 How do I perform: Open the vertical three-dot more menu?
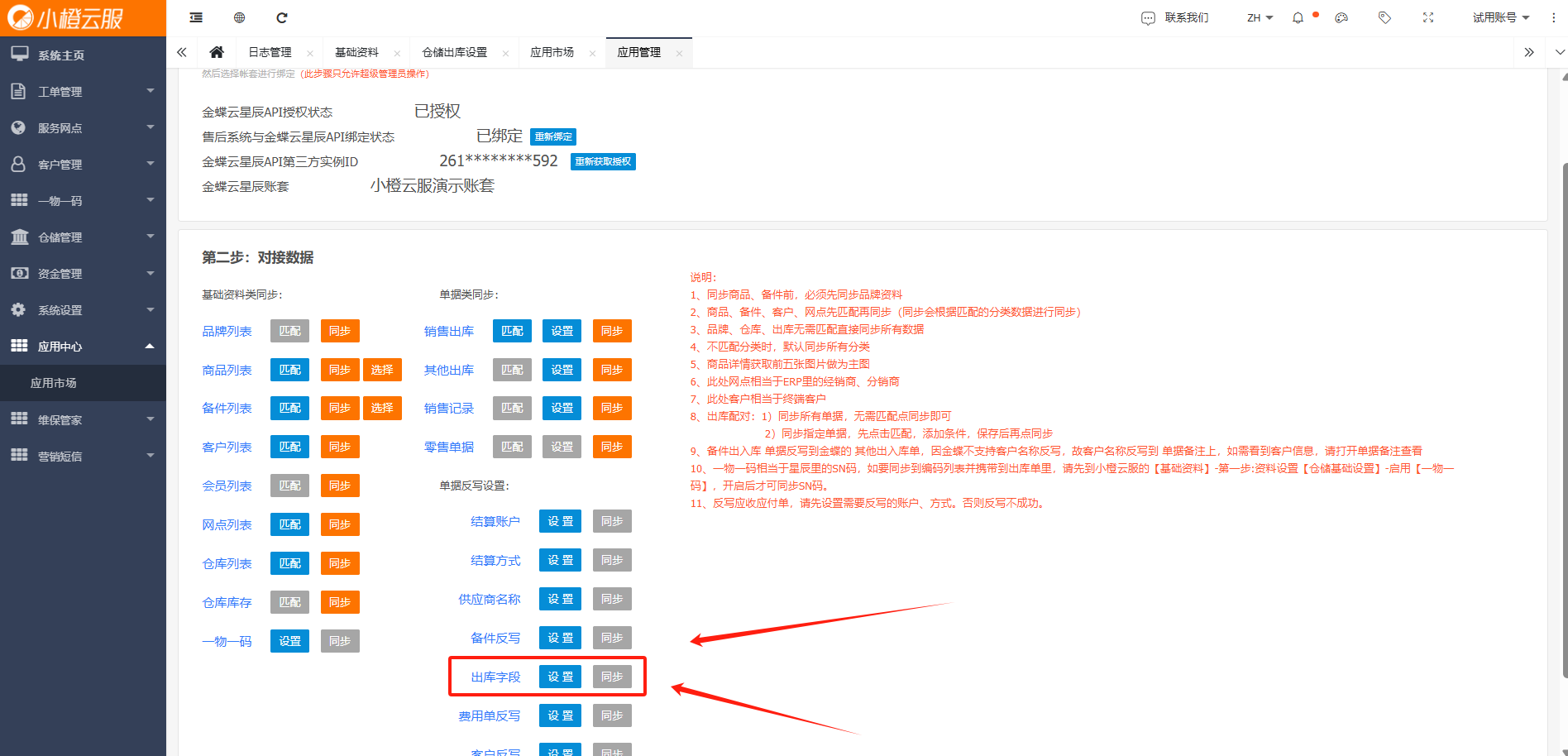click(1554, 17)
